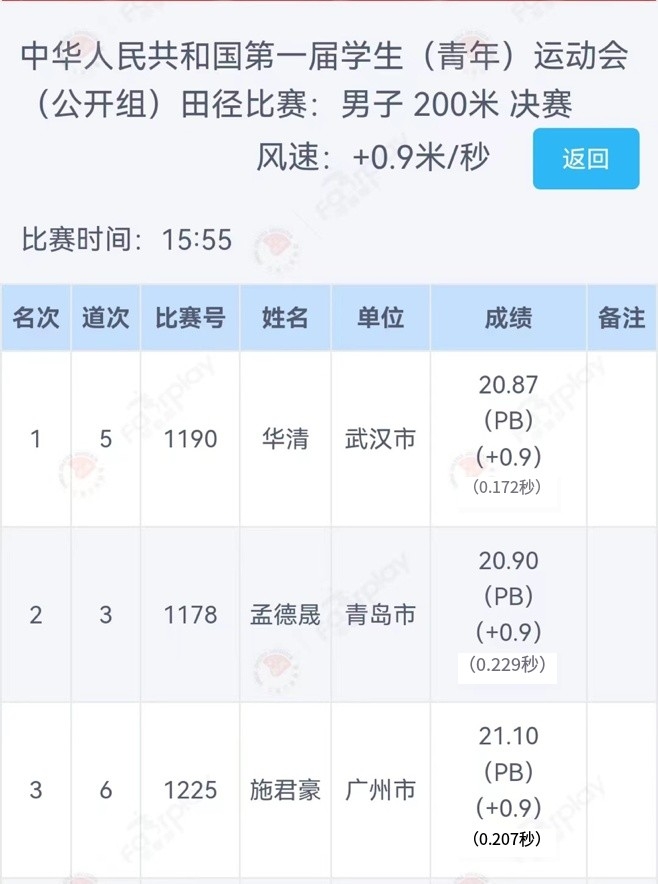The width and height of the screenshot is (658, 884).
Task: Select athlete name 施君豪
Action: (x=285, y=790)
